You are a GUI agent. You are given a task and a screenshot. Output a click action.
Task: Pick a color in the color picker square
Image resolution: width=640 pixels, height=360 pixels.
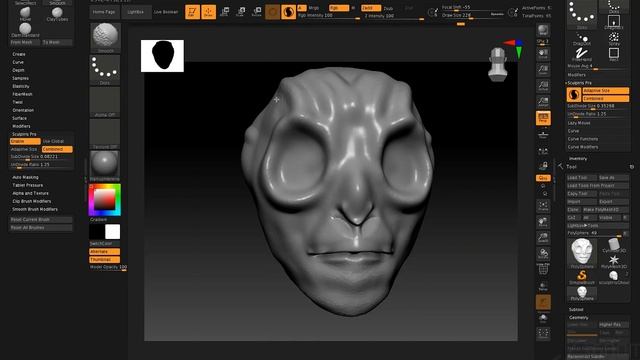click(104, 200)
